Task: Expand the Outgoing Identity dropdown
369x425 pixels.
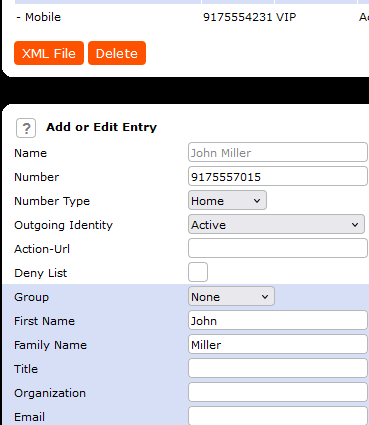Action: tap(276, 224)
